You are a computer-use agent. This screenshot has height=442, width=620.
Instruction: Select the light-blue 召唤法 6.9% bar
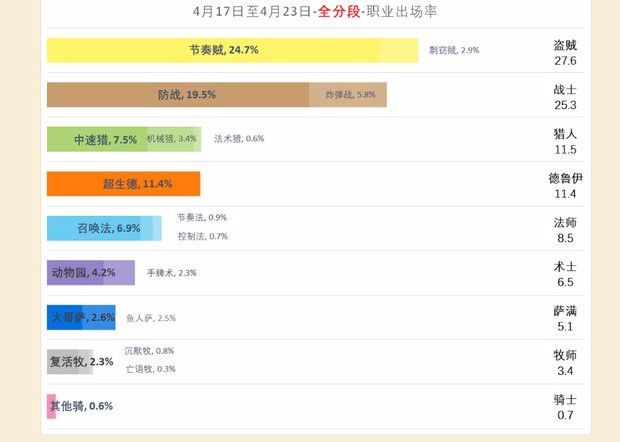point(98,228)
